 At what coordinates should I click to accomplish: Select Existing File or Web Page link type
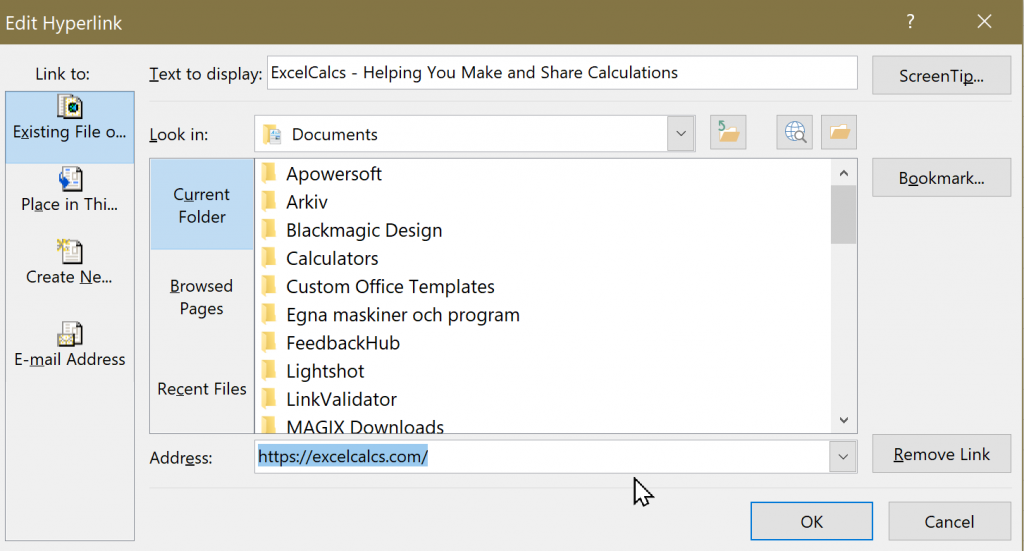(x=70, y=127)
